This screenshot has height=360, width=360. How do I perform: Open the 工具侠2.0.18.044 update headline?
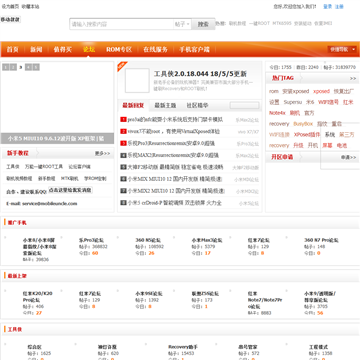point(200,74)
